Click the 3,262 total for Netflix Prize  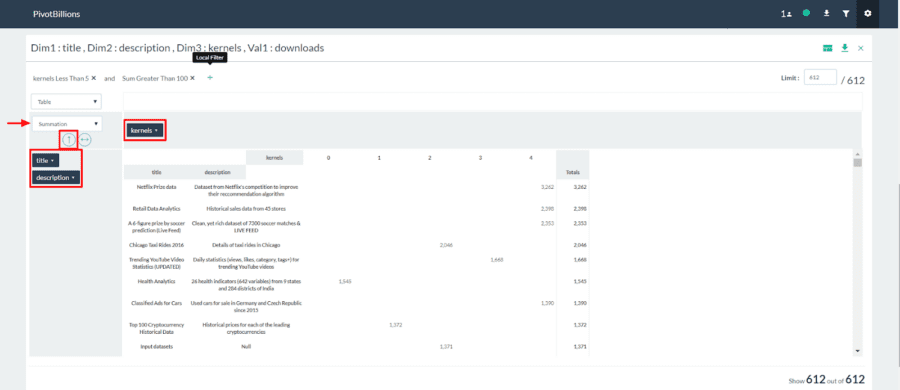580,187
